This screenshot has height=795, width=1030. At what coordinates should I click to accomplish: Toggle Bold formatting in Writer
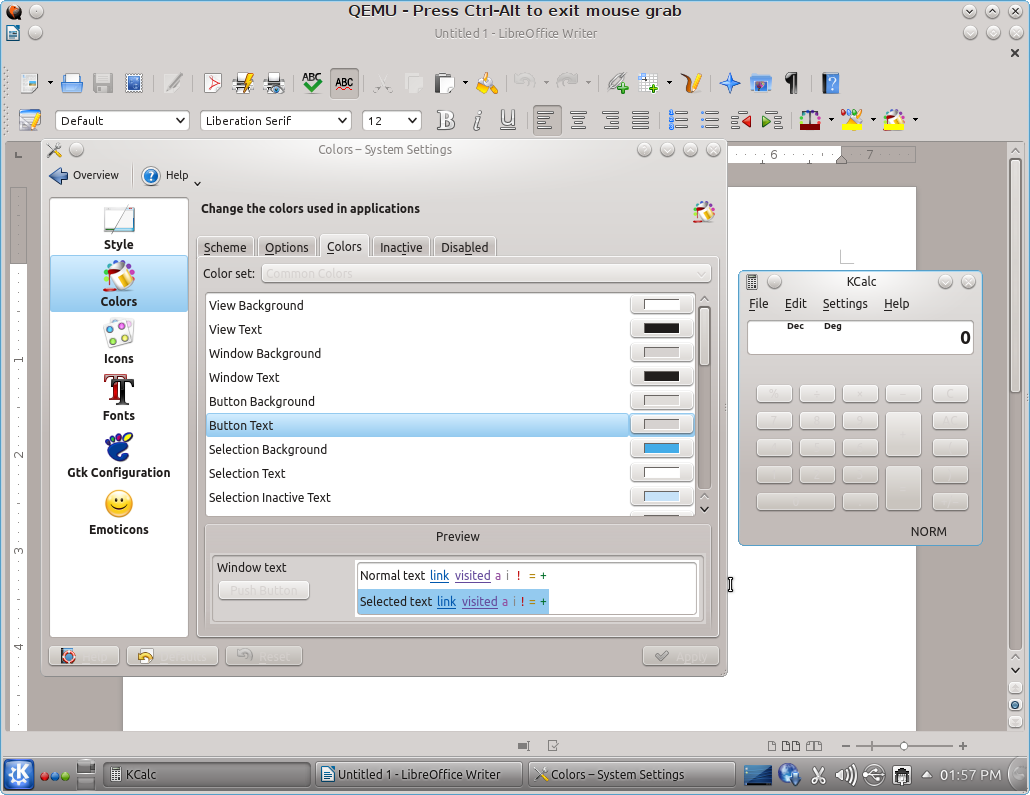click(x=446, y=121)
